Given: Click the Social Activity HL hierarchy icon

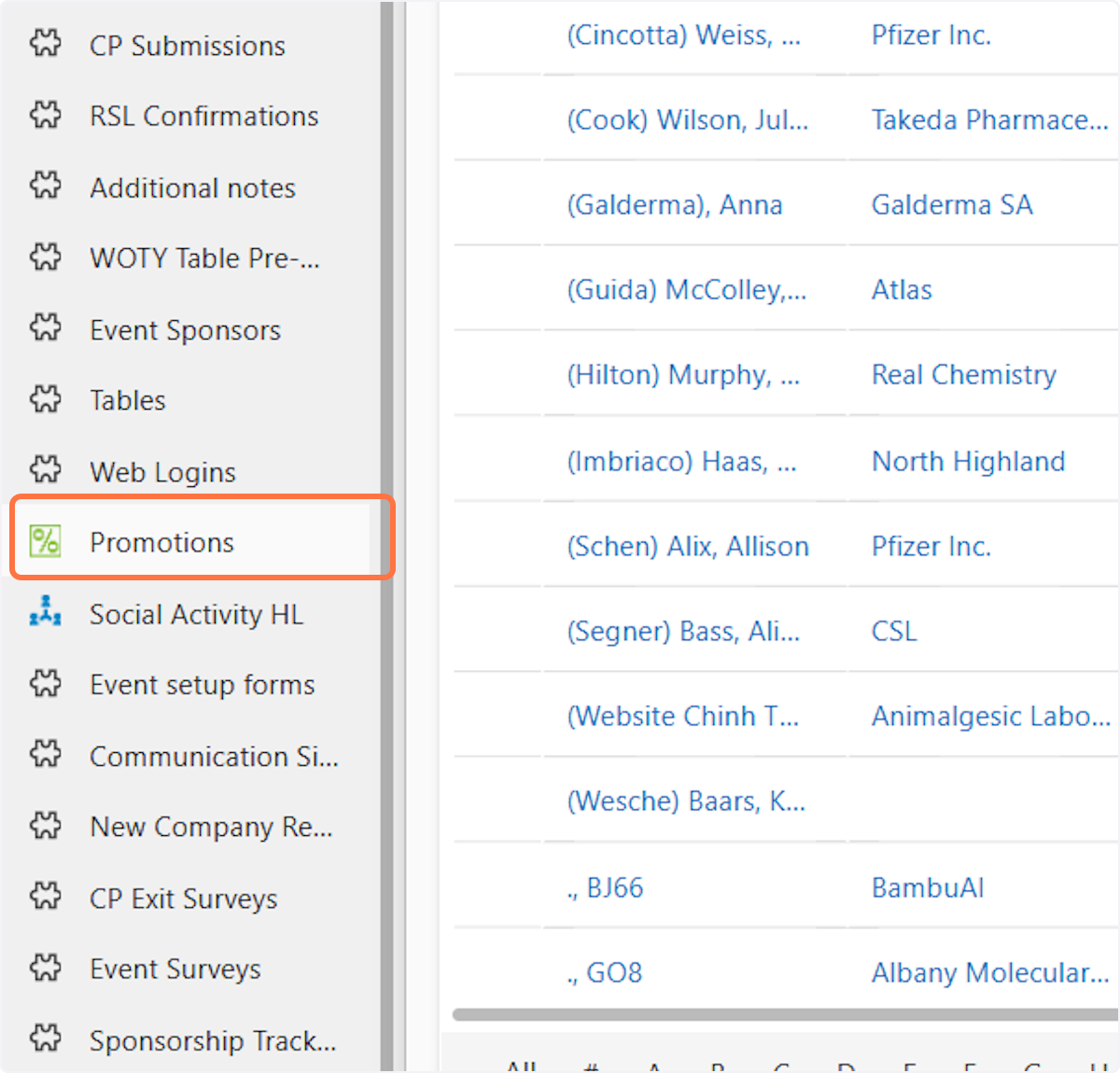Looking at the screenshot, I should click(45, 612).
